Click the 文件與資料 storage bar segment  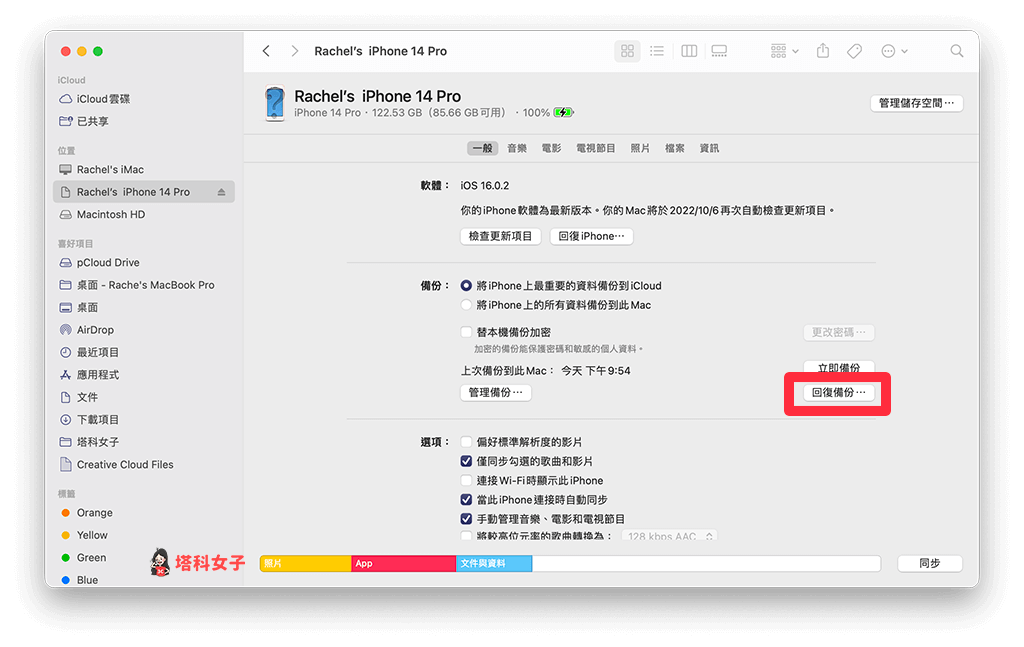pyautogui.click(x=494, y=563)
